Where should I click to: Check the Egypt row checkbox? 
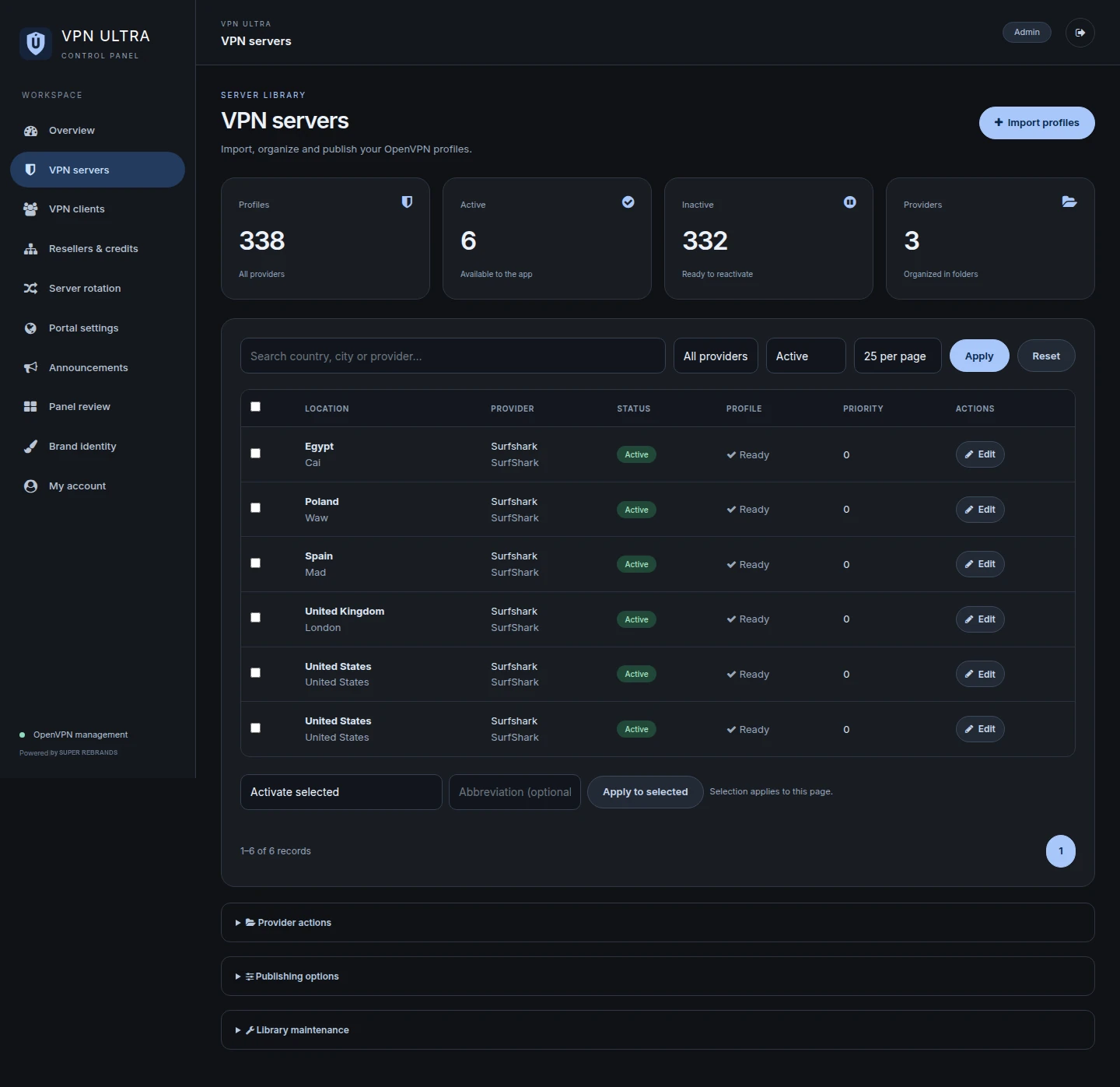tap(255, 454)
